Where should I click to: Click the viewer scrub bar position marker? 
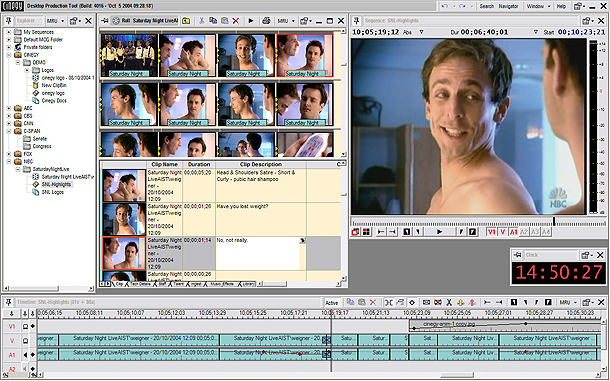(554, 221)
